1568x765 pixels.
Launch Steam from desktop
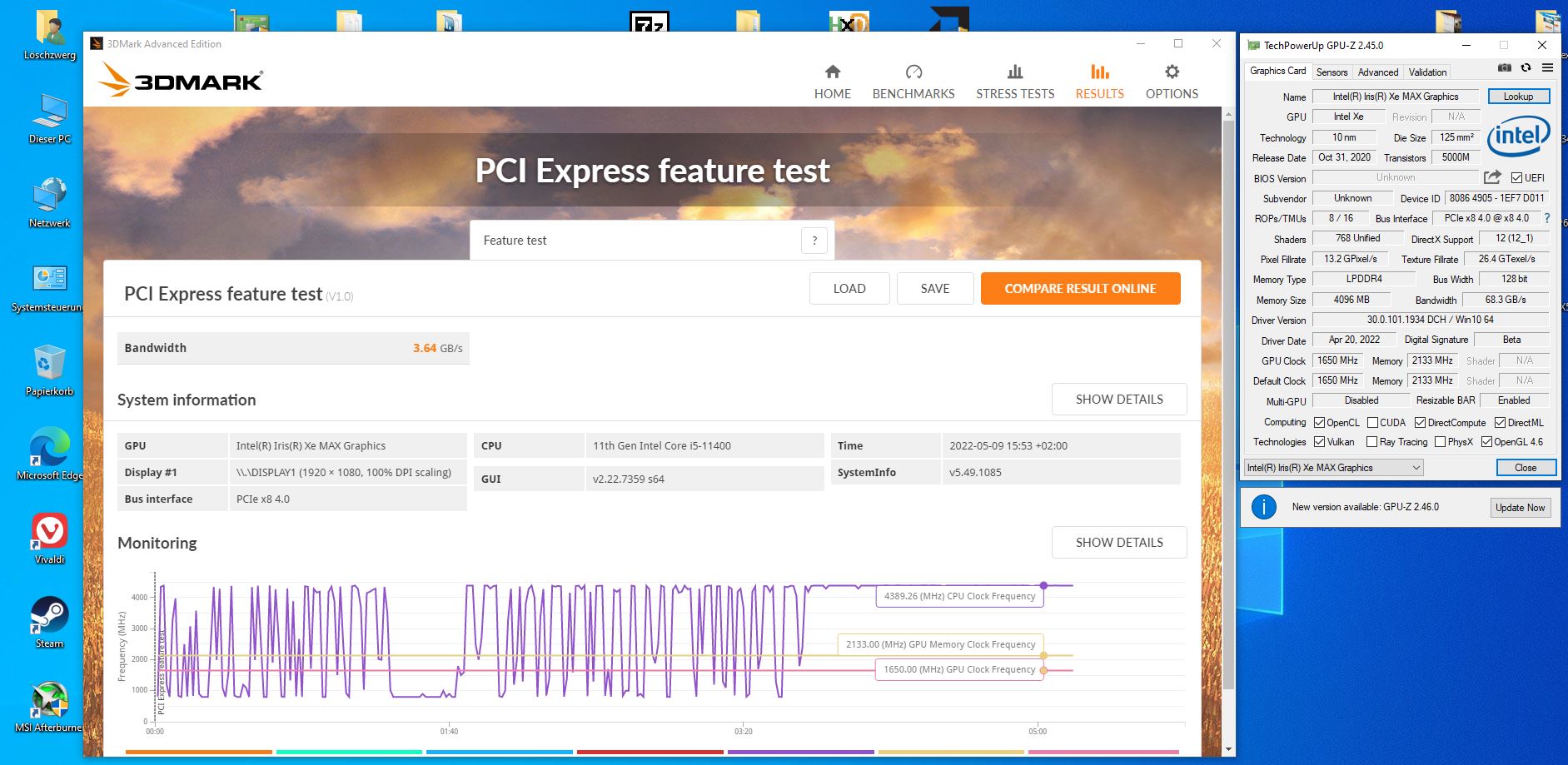coord(49,623)
